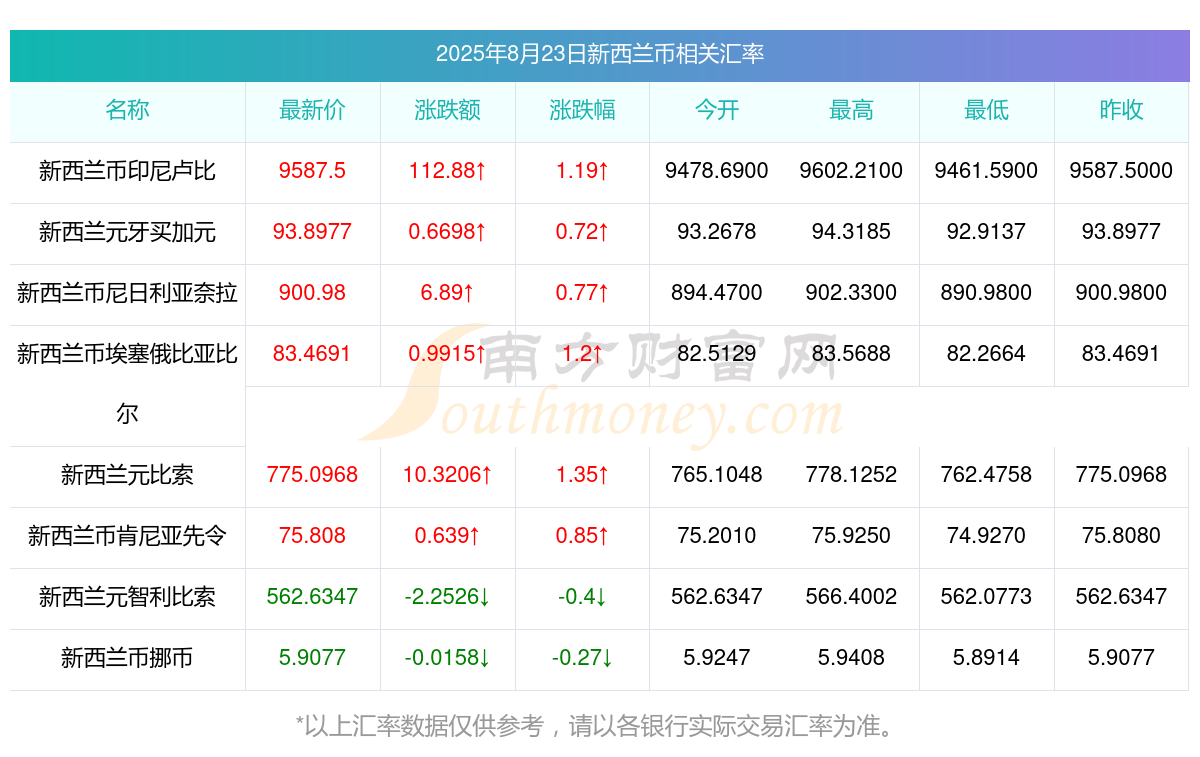Click row name 新西兰币印尼卢比
Screen dimensions: 1200x757
click(x=127, y=171)
